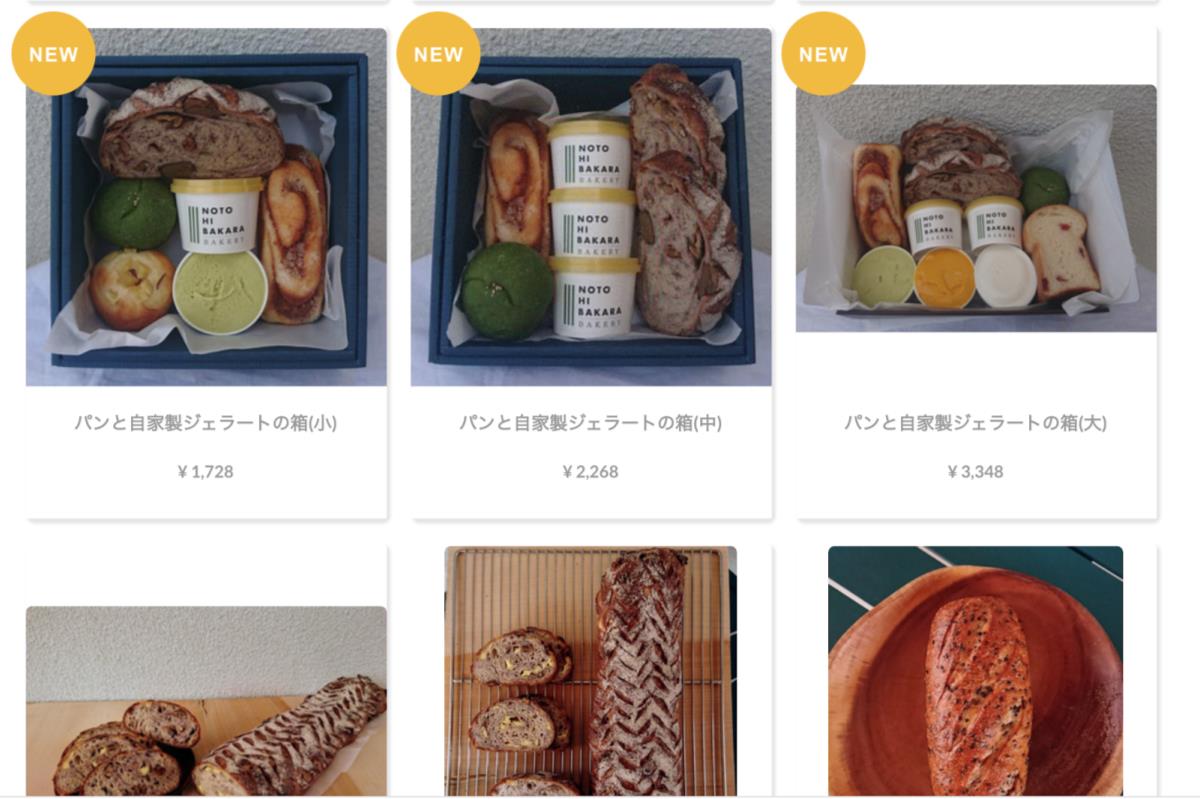Click the sliced bread pieces on the cooling rack

point(522,700)
